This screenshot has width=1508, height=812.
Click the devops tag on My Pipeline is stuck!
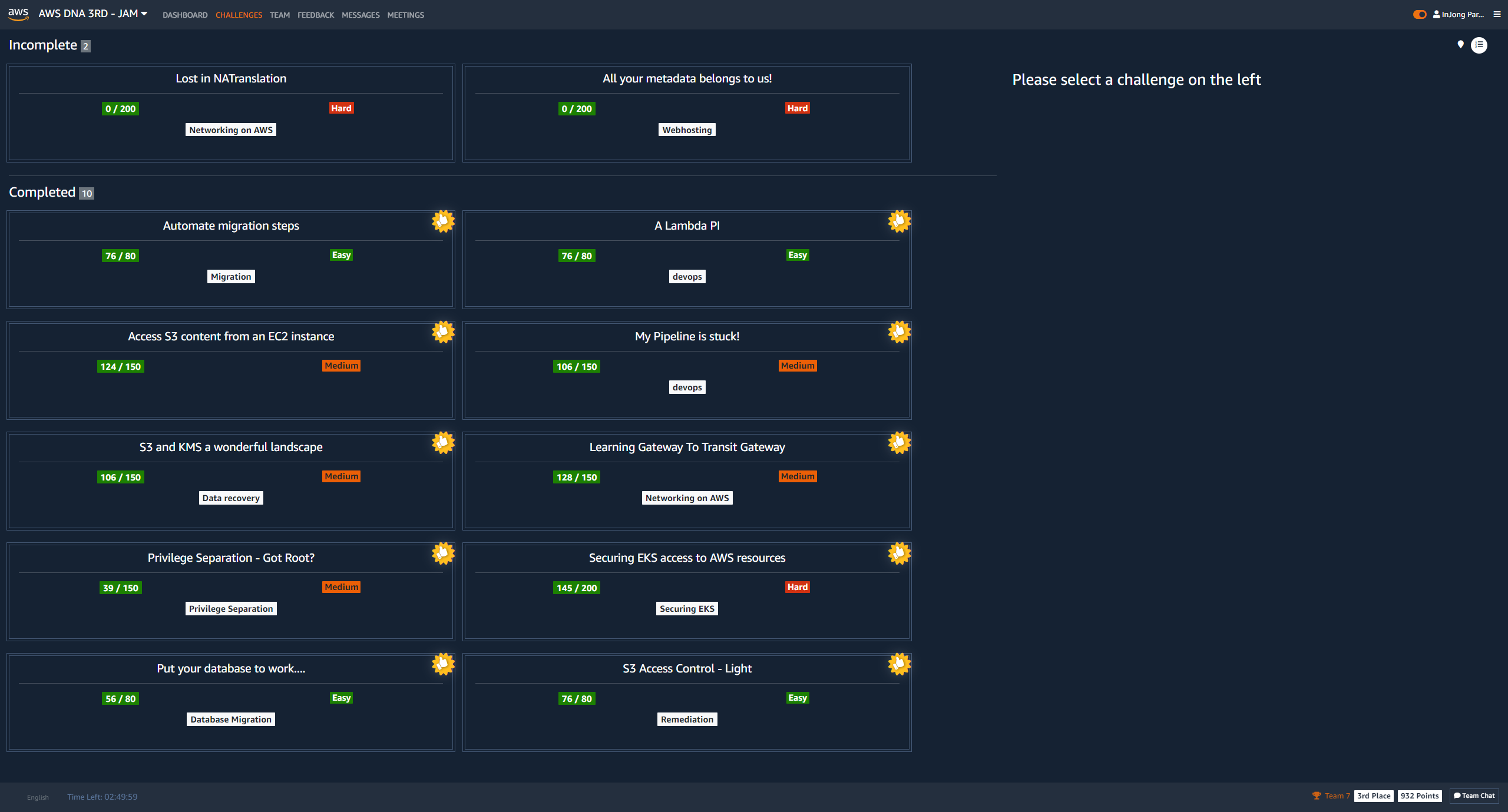pos(687,387)
